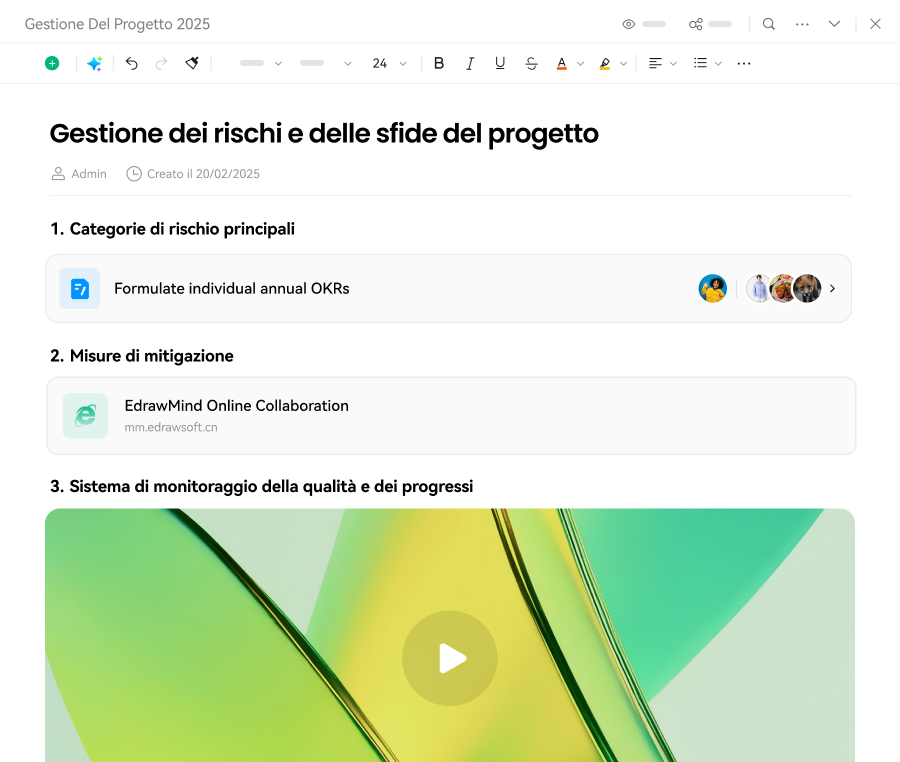Screen dimensions: 900x762
Task: Expand the Formulate individual annual OKRs task chevron
Action: point(832,288)
